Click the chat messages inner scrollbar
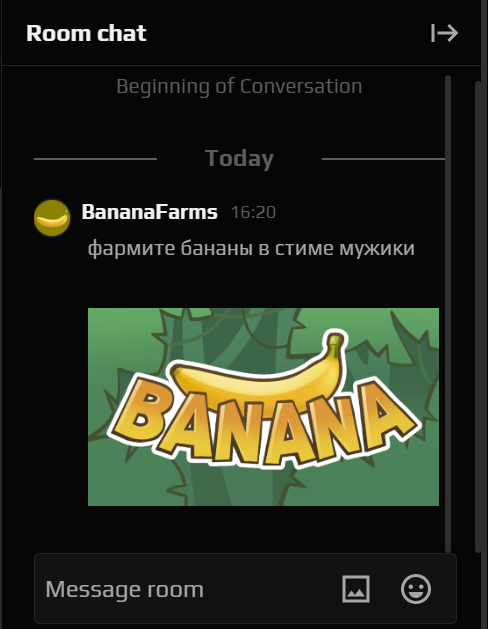The image size is (488, 629). pos(448,314)
